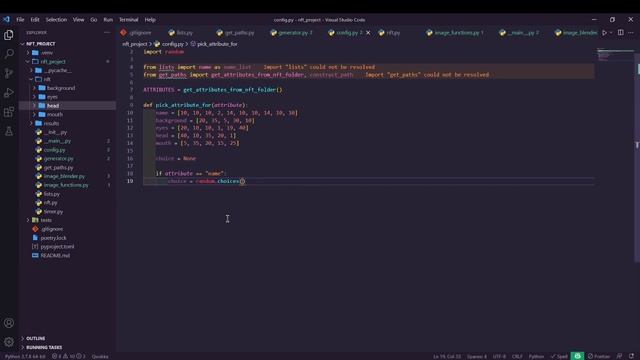Expand the RUNNING TASKS section
Screen dimensions: 640x360
(x=44, y=347)
